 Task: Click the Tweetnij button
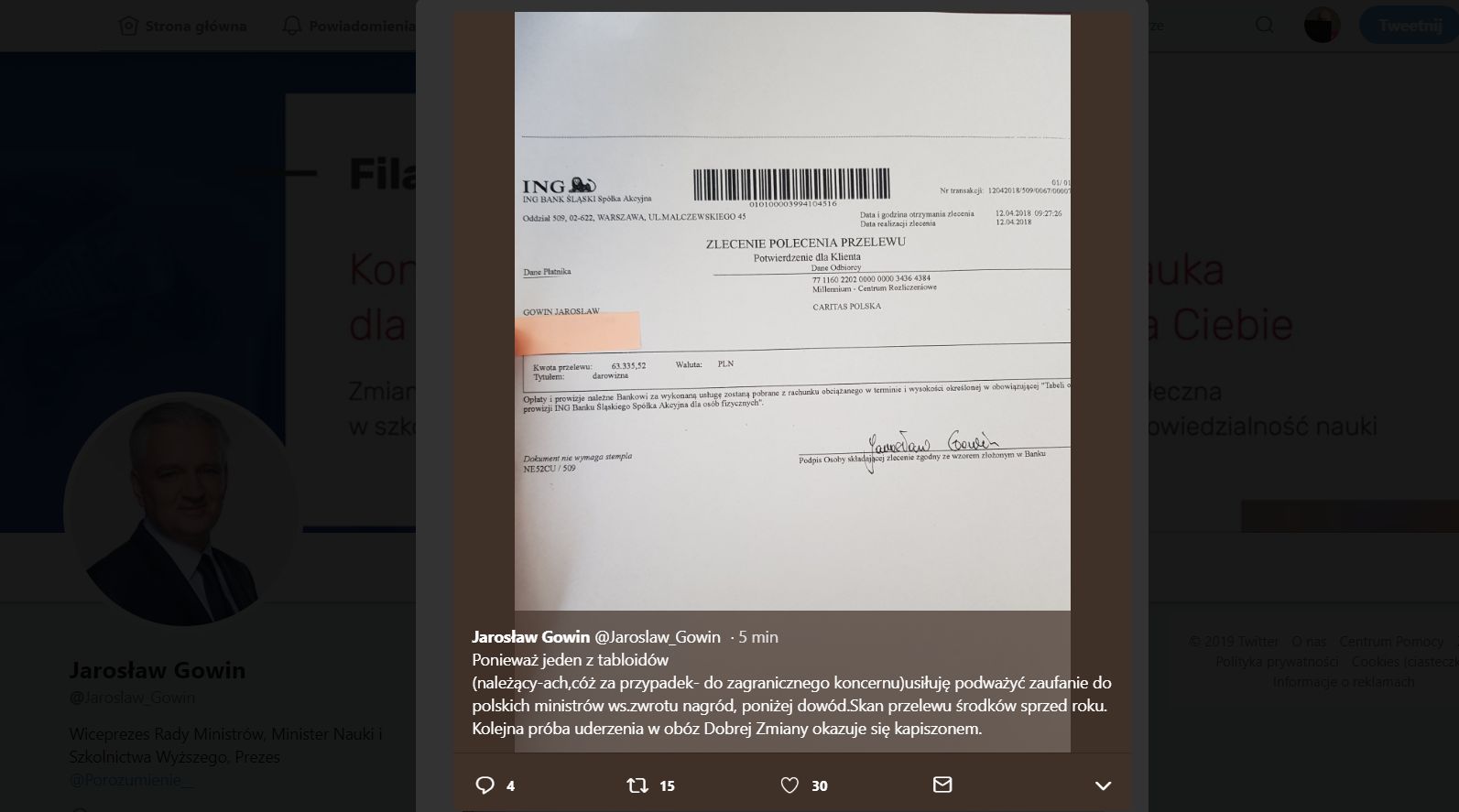(1409, 25)
